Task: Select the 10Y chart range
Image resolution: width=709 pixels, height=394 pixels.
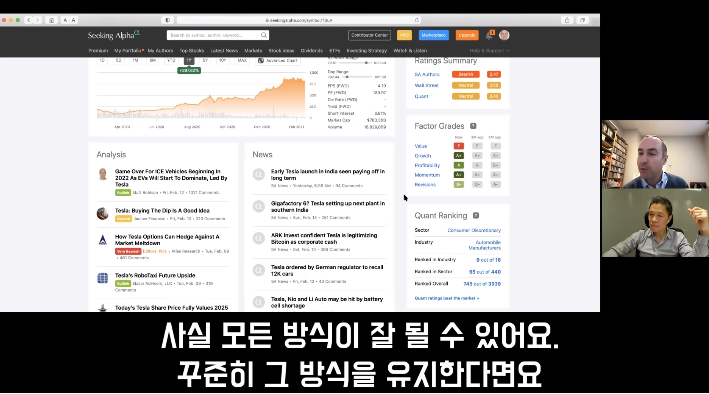Action: pos(222,60)
